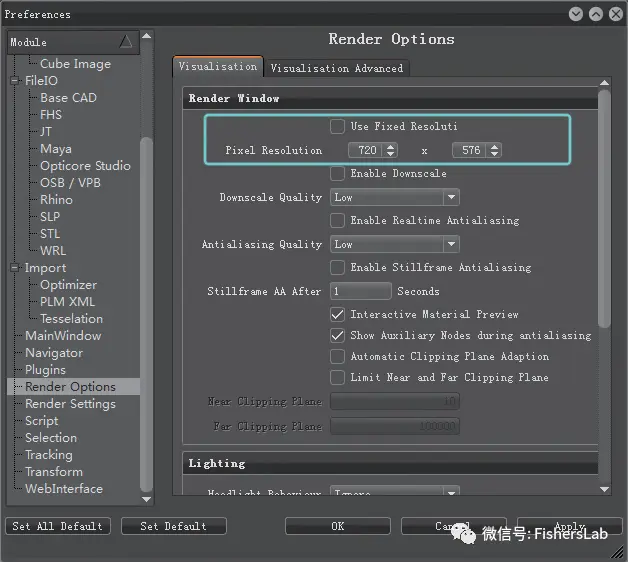Open Opticore Studio module settings

point(85,165)
